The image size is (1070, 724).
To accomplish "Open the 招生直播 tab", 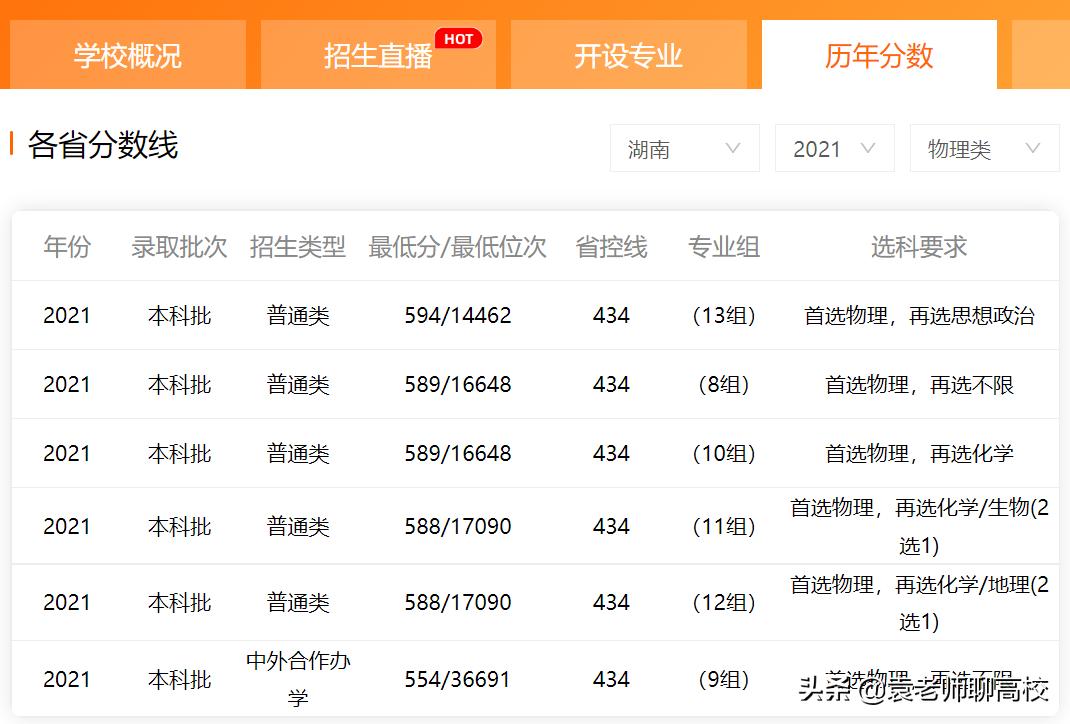I will tap(377, 56).
